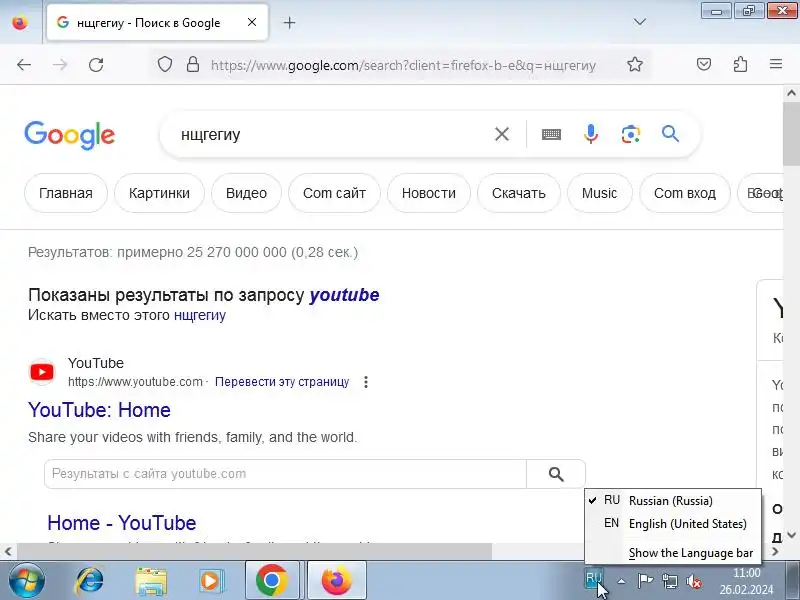Go to the Google logo homepage
Image resolution: width=800 pixels, height=600 pixels.
69,135
